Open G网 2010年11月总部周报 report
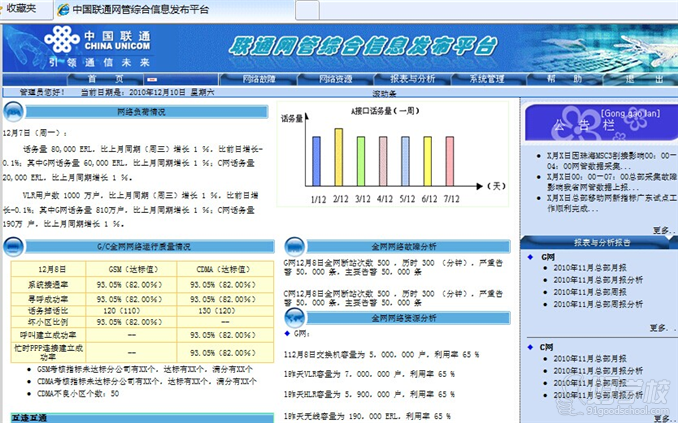This screenshot has width=678, height=423. (590, 292)
